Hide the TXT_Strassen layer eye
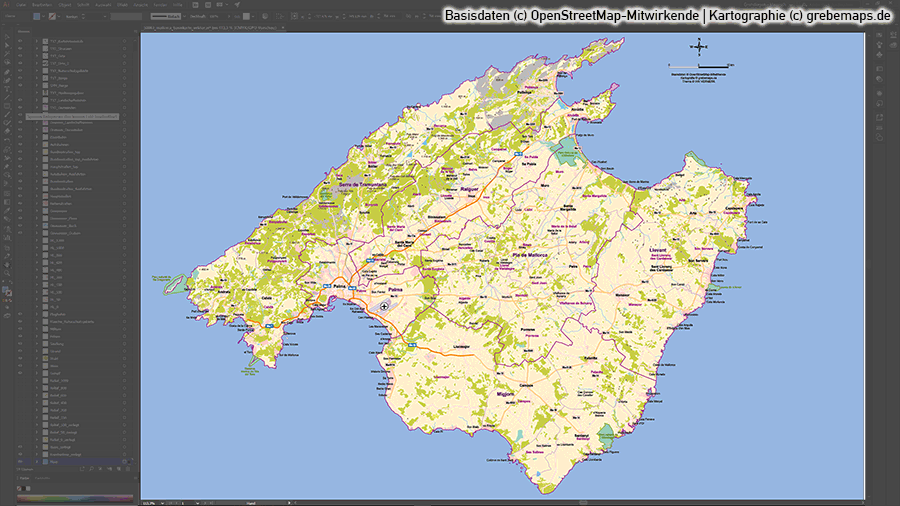This screenshot has width=900, height=506. pos(21,47)
